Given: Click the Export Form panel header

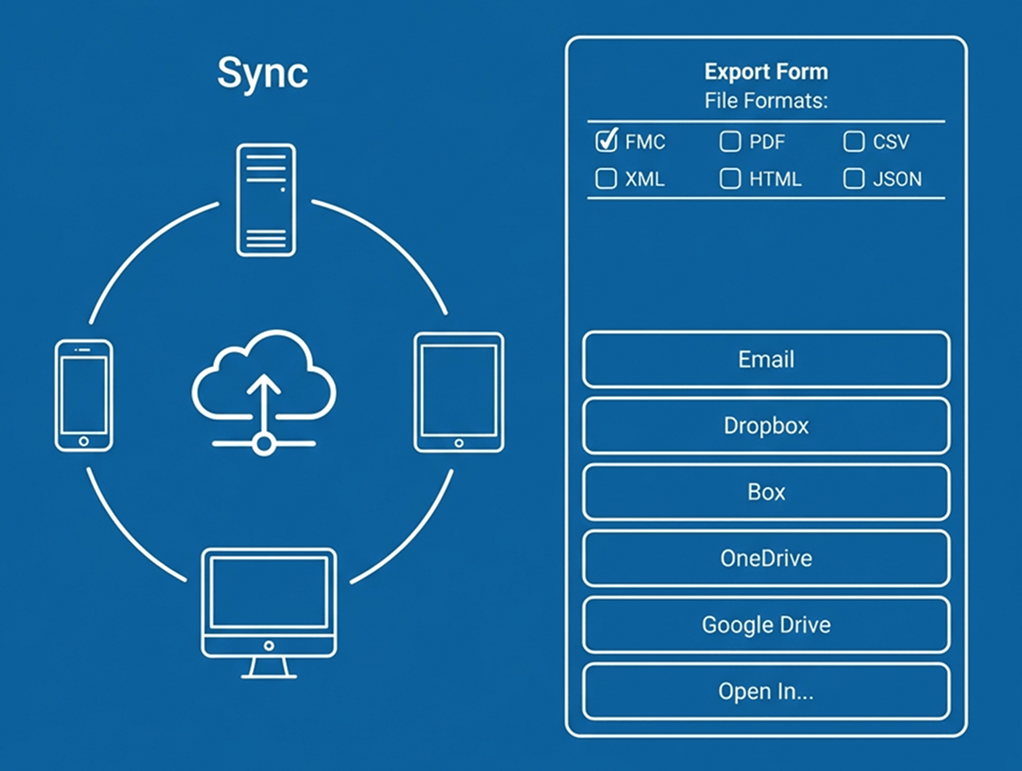Looking at the screenshot, I should click(x=766, y=71).
